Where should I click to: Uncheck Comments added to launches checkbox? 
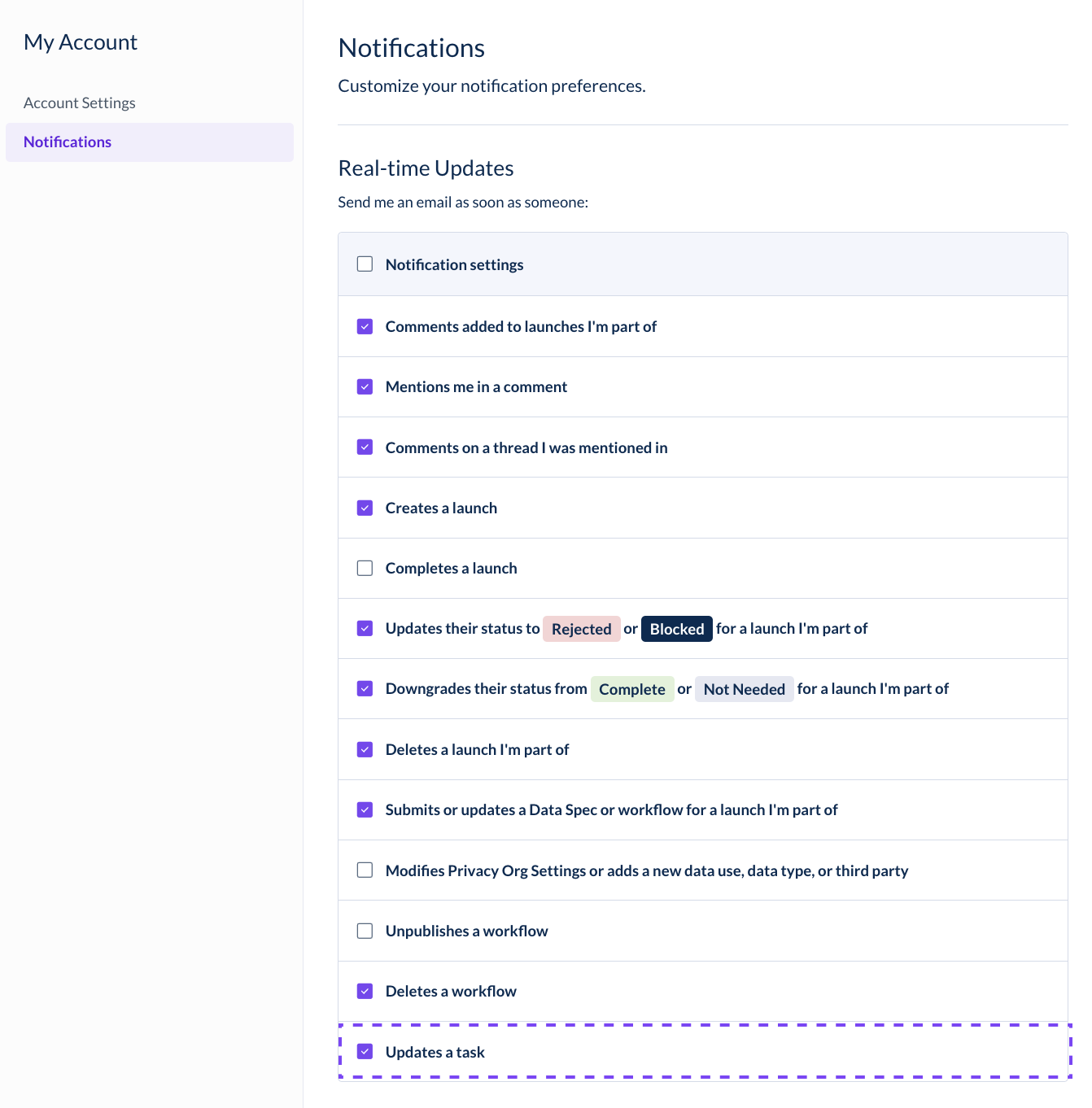365,326
